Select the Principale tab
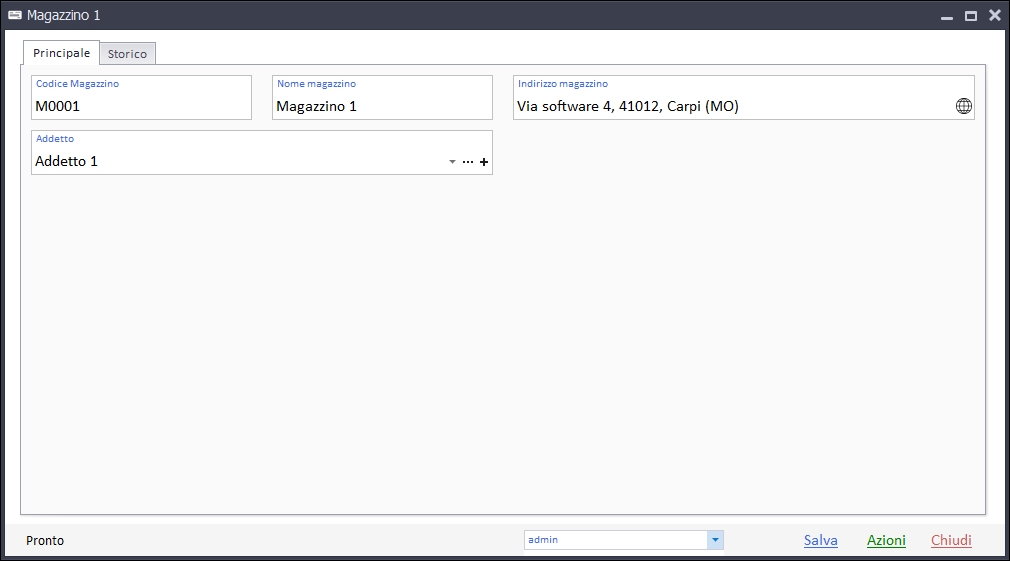 (x=61, y=53)
